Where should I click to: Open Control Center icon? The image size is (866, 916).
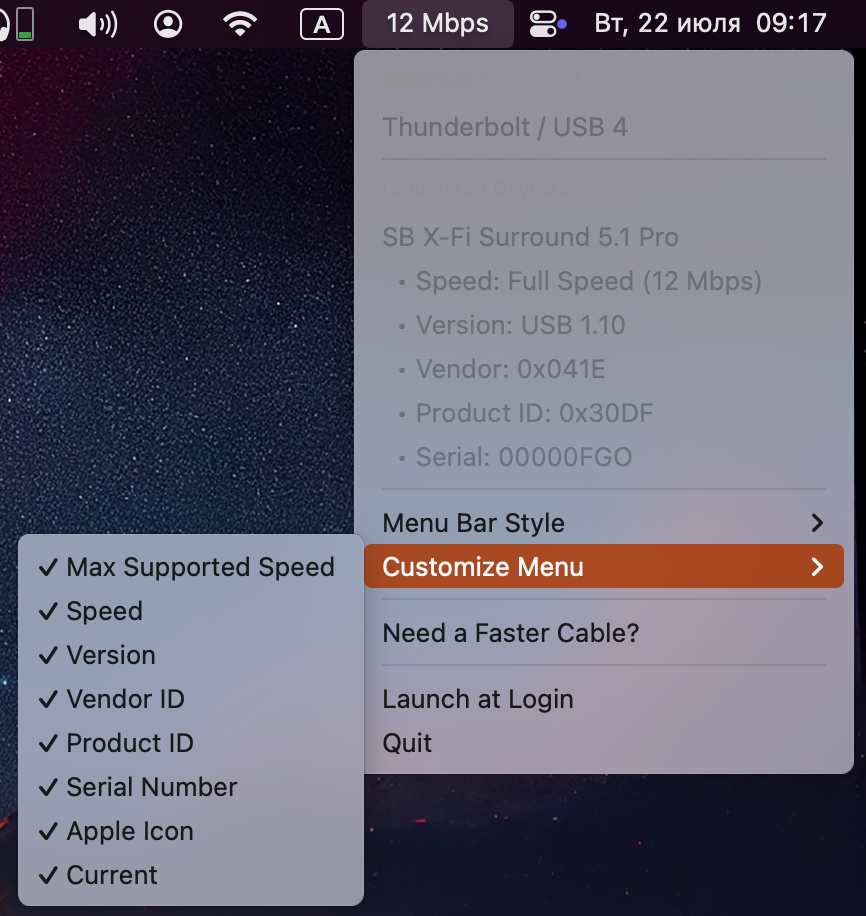(548, 25)
